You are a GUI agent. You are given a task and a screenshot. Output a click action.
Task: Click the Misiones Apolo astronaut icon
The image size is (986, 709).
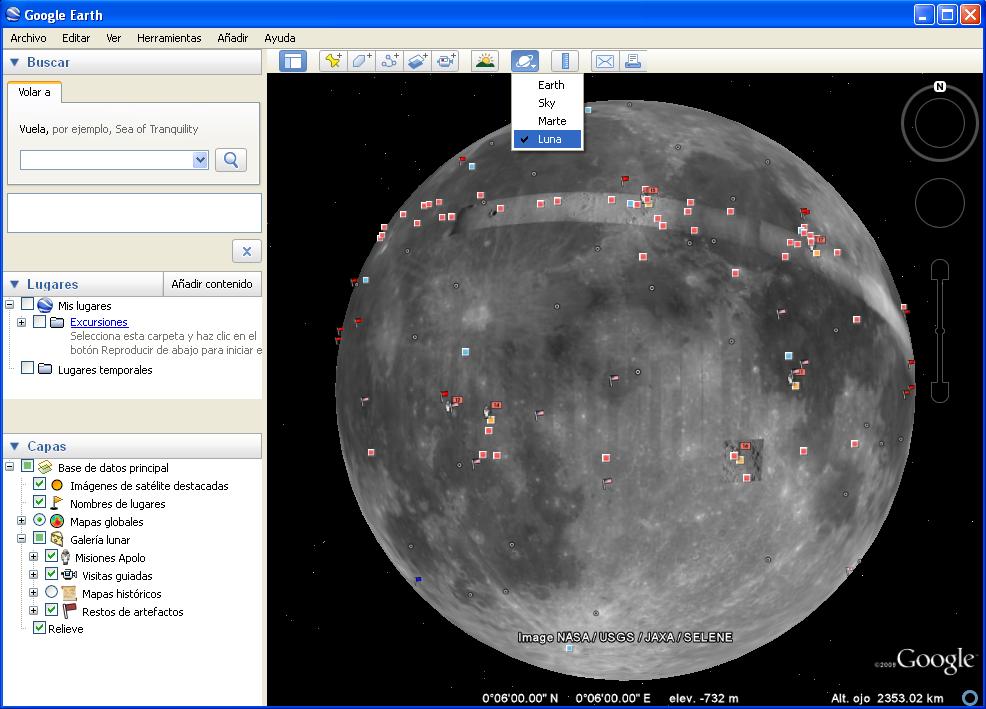[x=65, y=557]
